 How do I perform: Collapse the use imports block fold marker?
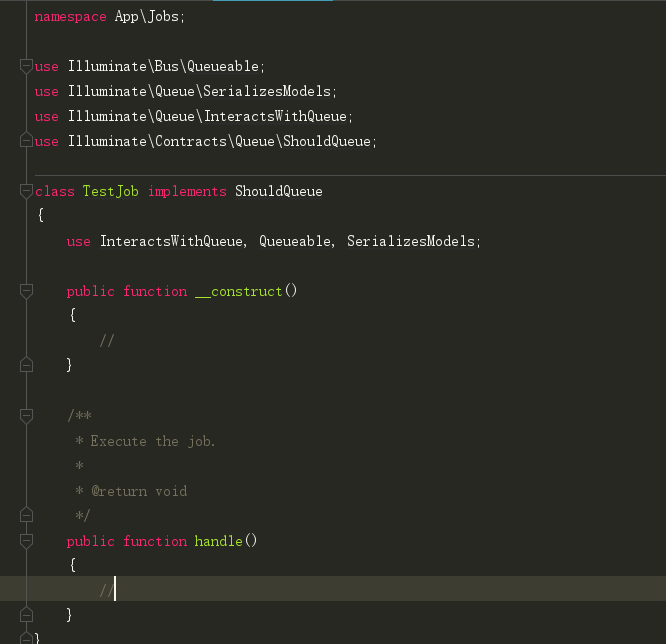click(26, 66)
